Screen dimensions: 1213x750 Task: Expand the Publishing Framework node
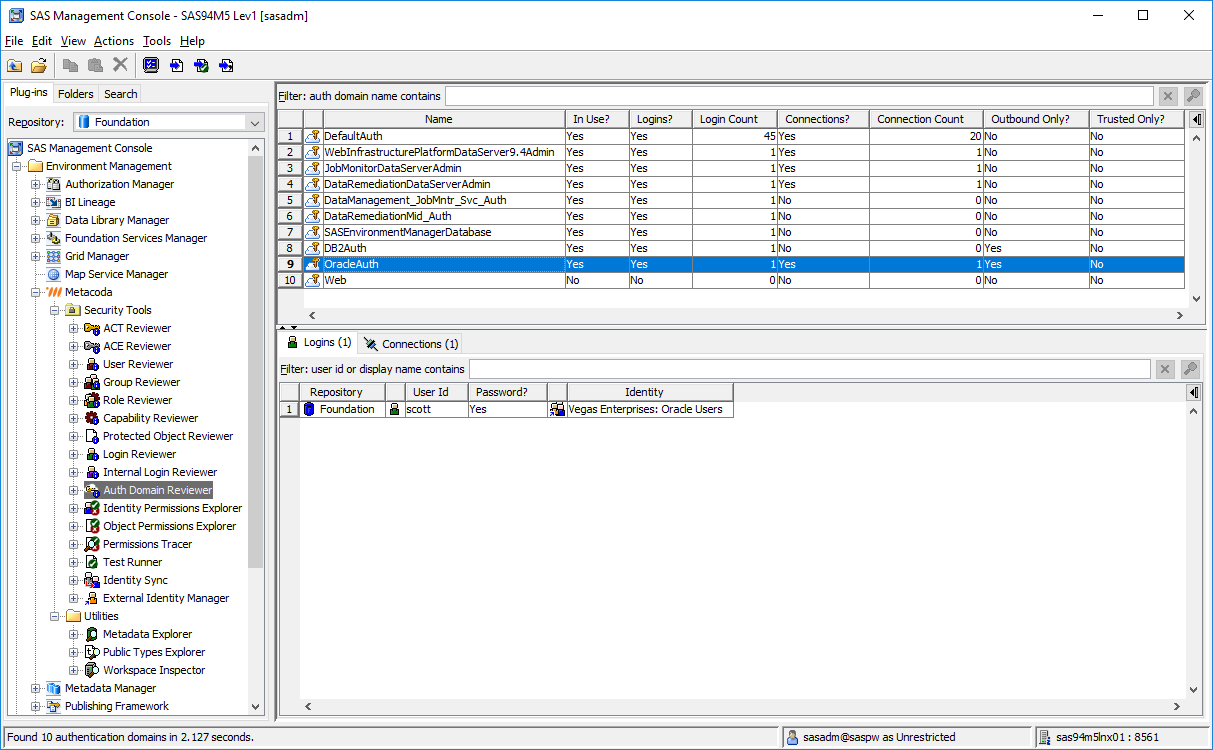(36, 706)
